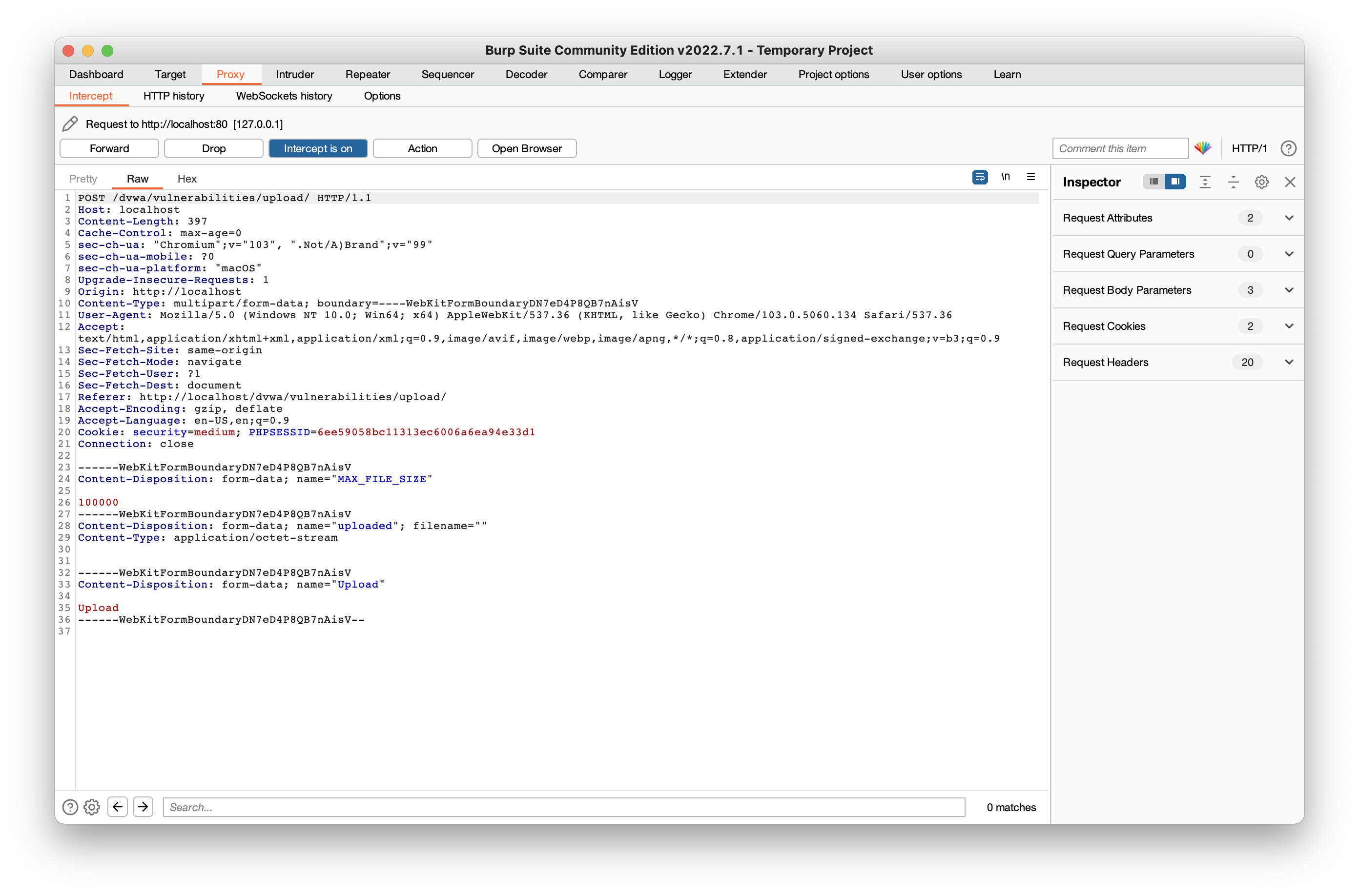This screenshot has height=896, width=1359.
Task: Click the red Upload body value
Action: 98,608
